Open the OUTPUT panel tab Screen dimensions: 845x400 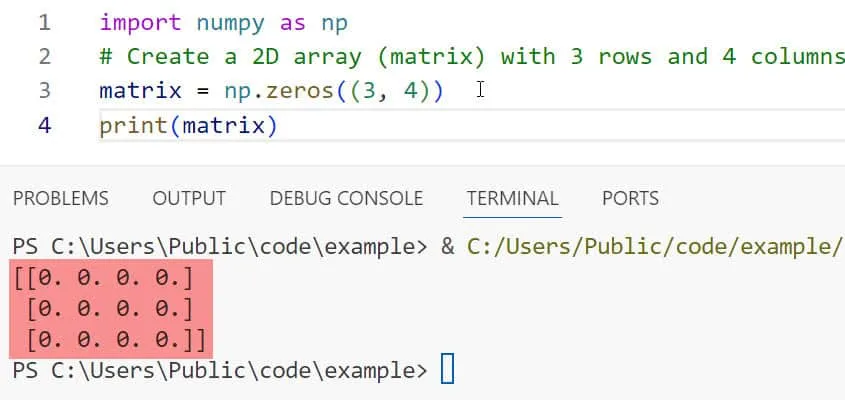click(189, 198)
